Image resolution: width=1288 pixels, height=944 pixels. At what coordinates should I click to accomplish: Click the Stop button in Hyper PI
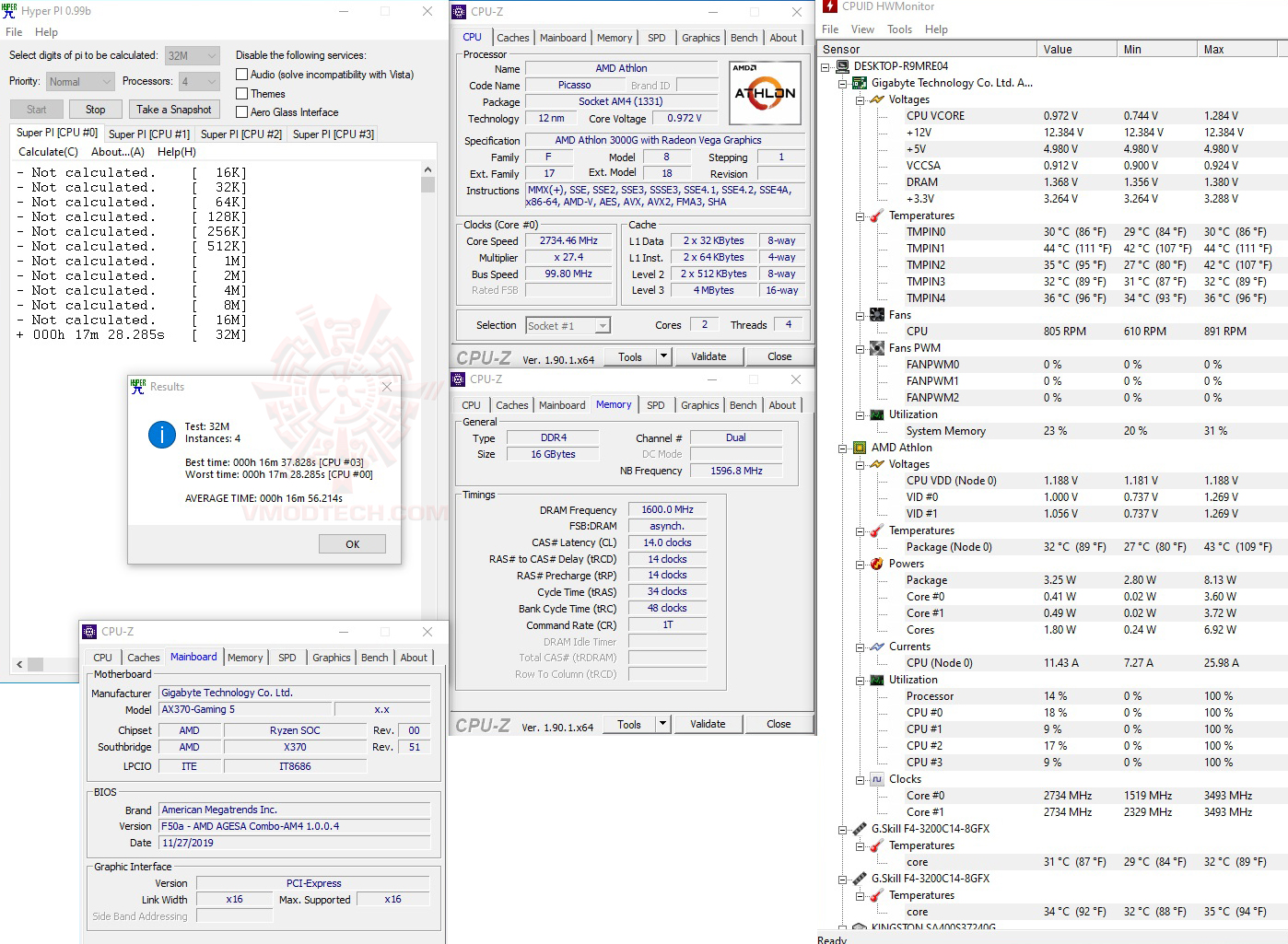click(96, 110)
